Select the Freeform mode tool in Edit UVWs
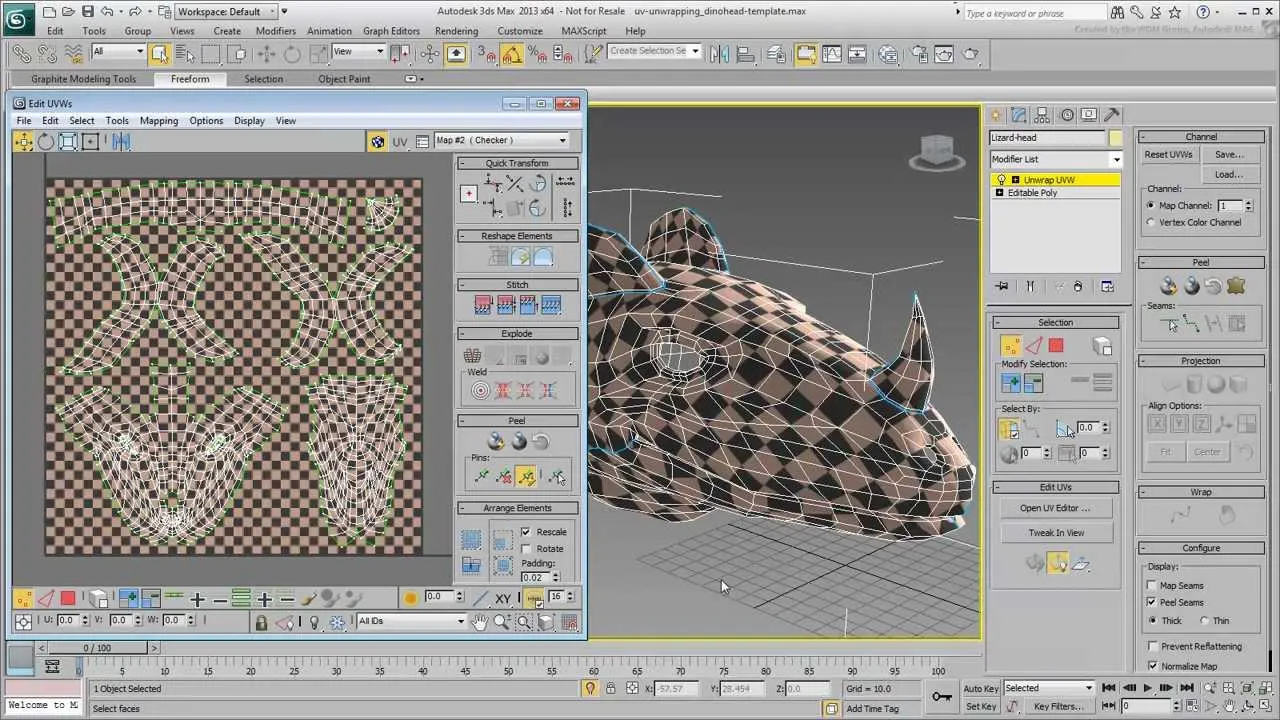 (x=90, y=142)
